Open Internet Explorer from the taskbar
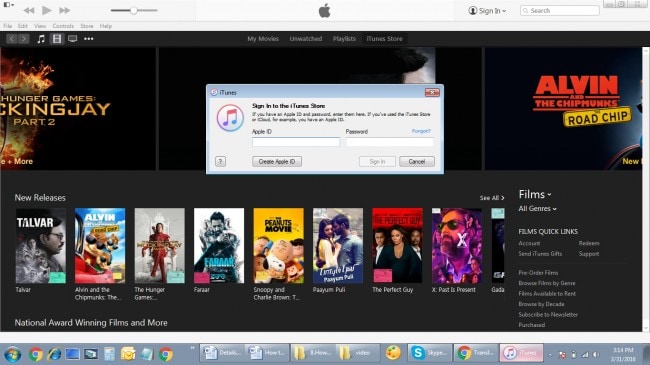Image resolution: width=650 pixels, height=365 pixels. click(x=54, y=354)
